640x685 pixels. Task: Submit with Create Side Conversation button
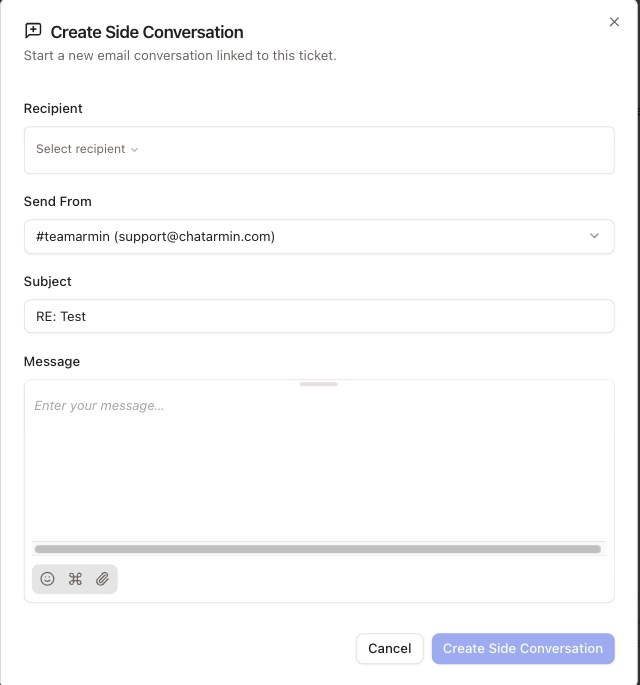click(523, 649)
